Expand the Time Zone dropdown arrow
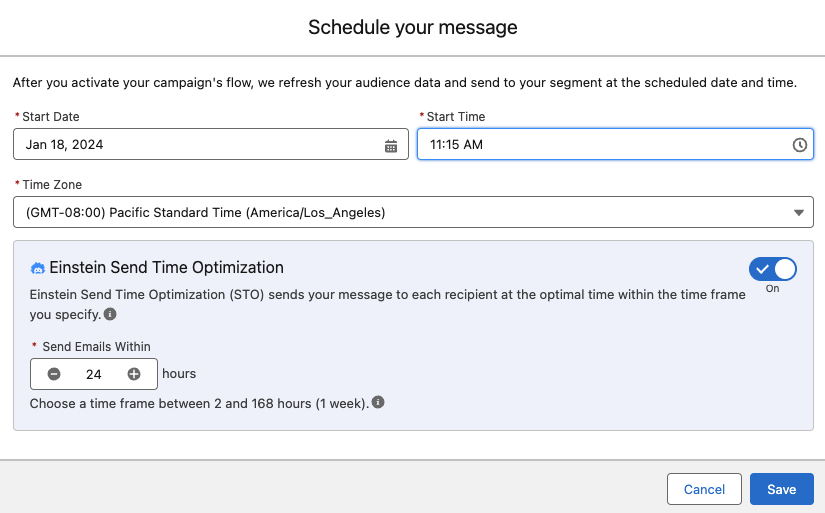 point(799,213)
